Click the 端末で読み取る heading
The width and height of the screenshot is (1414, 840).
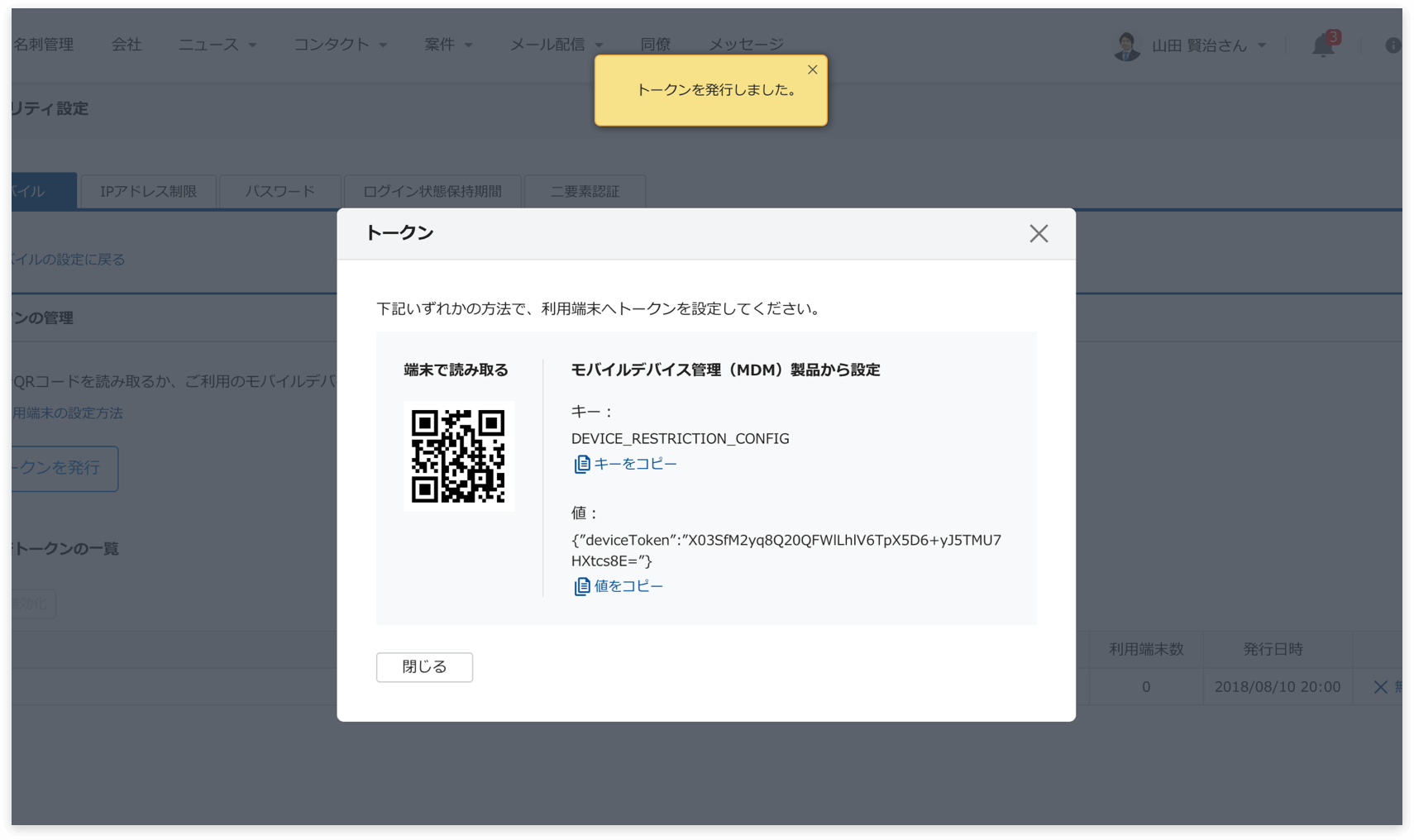[456, 370]
